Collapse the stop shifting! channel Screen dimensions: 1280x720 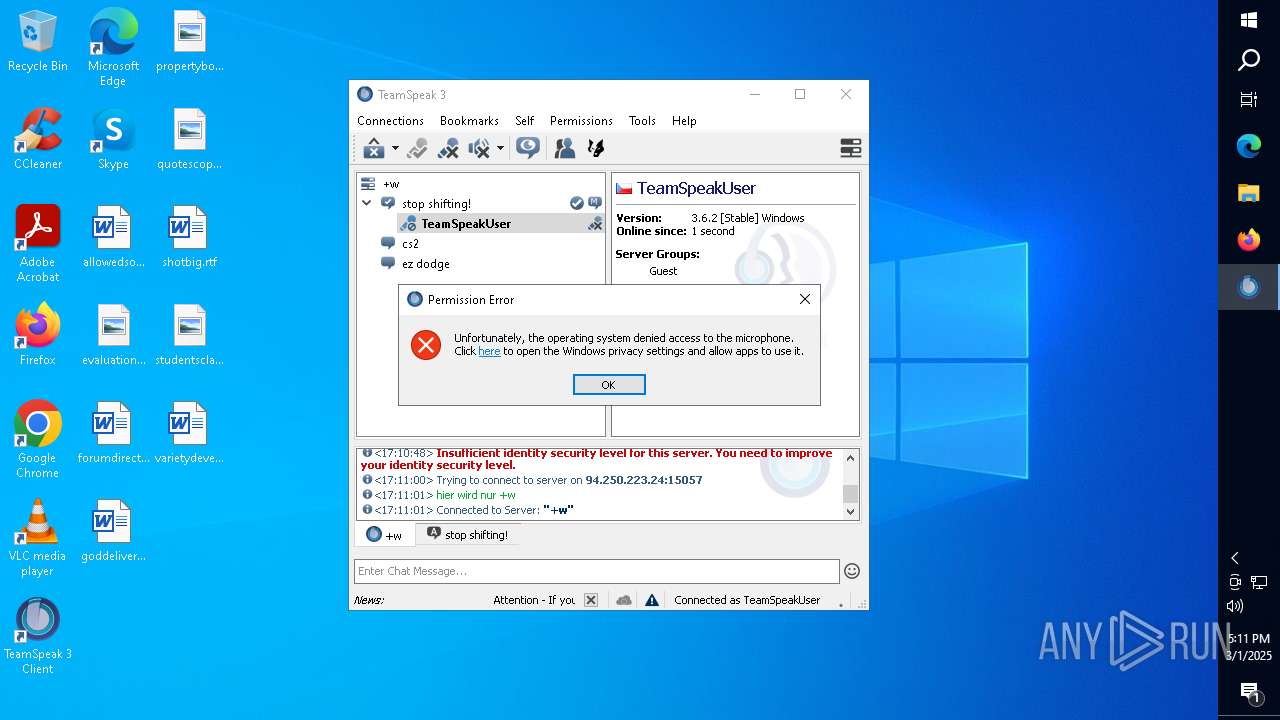pyautogui.click(x=367, y=203)
